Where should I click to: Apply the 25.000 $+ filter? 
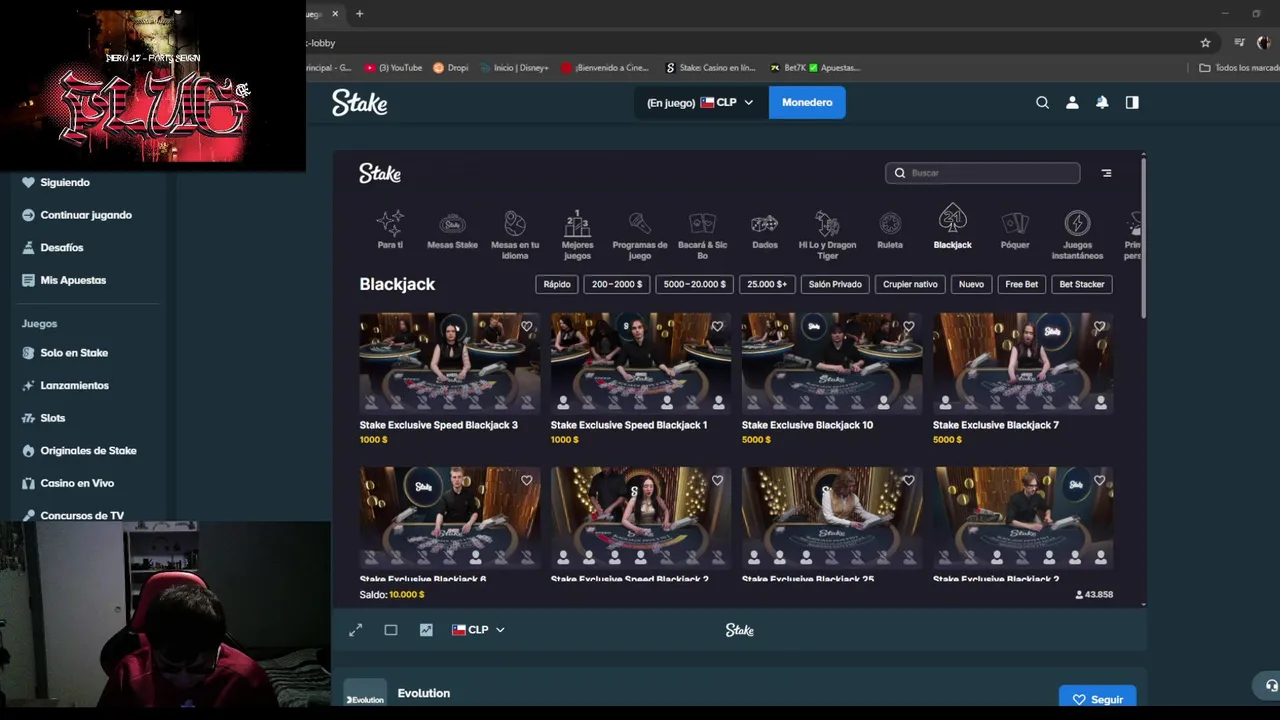point(767,284)
